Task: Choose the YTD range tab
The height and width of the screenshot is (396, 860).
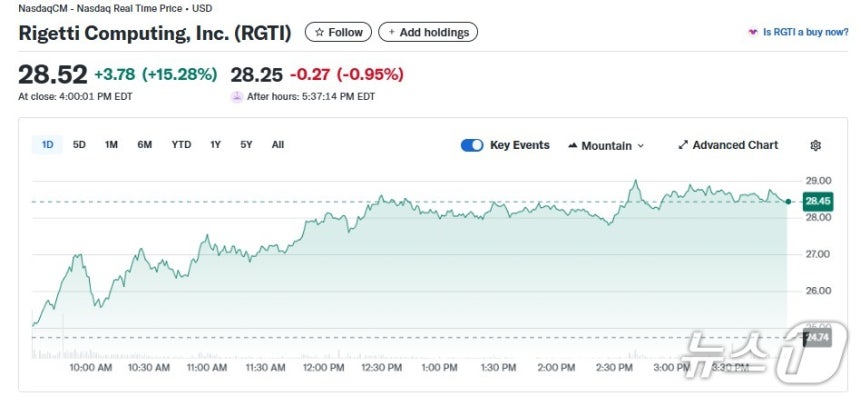Action: tap(181, 145)
